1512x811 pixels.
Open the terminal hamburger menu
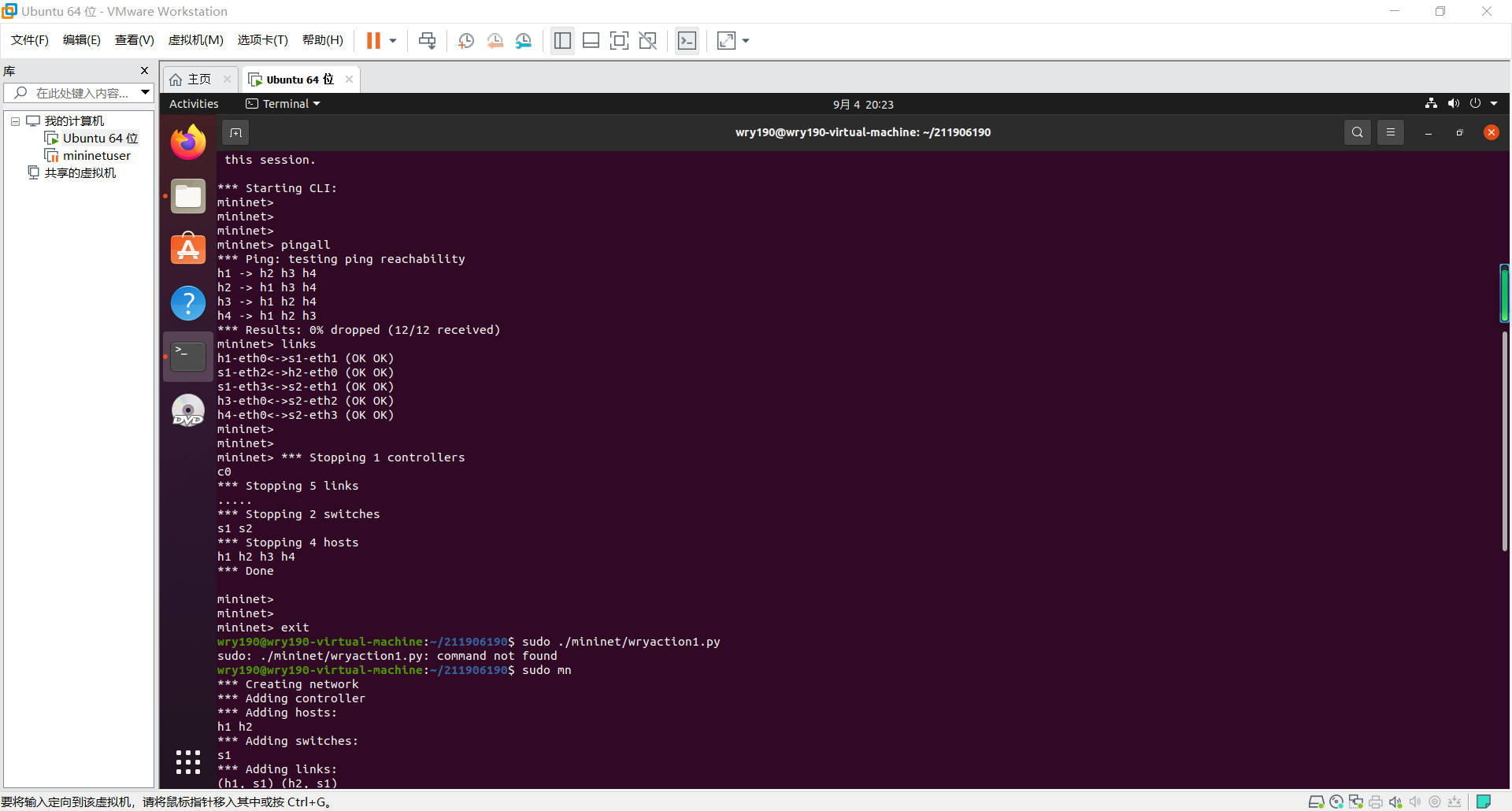pyautogui.click(x=1391, y=132)
